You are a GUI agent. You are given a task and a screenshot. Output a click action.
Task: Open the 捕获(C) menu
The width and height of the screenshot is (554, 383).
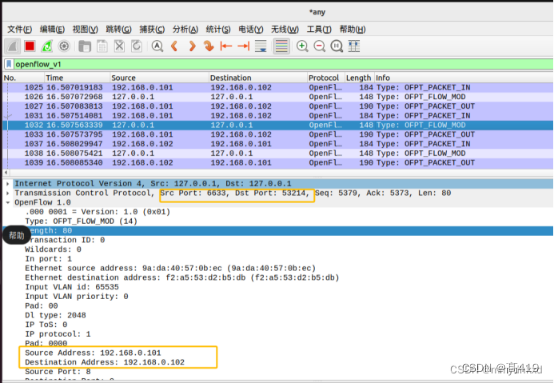pyautogui.click(x=152, y=29)
